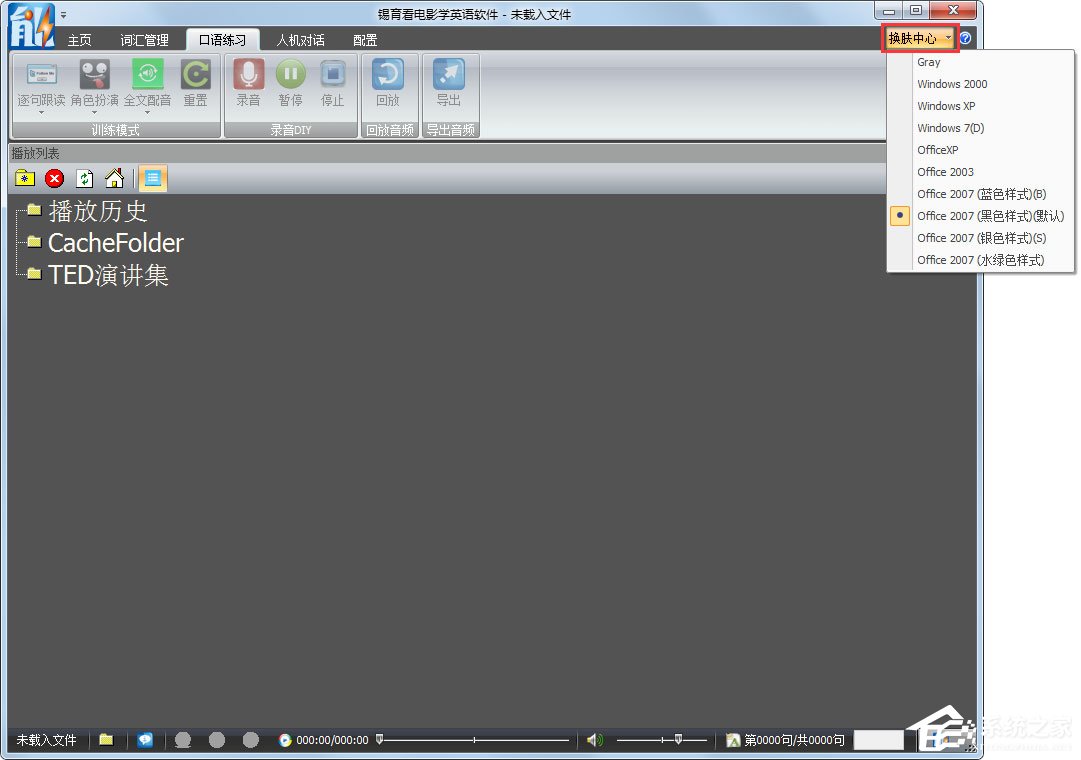The width and height of the screenshot is (1081, 760).
Task: Mute audio with the speaker icon
Action: (594, 740)
